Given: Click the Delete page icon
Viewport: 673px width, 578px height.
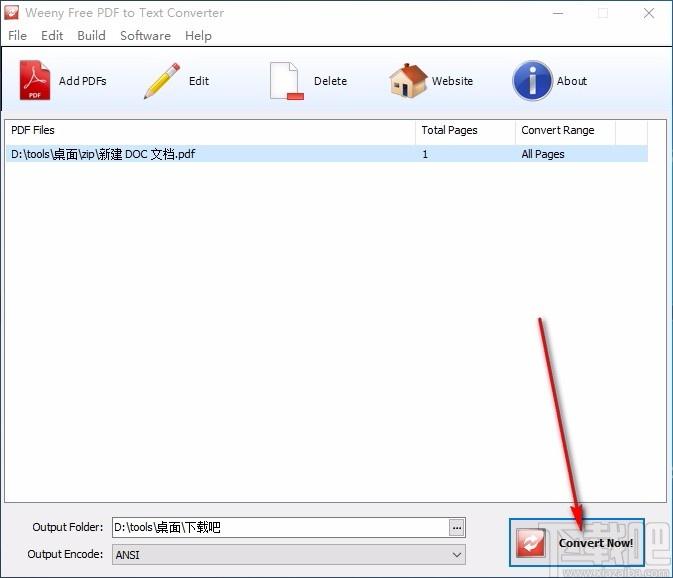Looking at the screenshot, I should [x=286, y=81].
